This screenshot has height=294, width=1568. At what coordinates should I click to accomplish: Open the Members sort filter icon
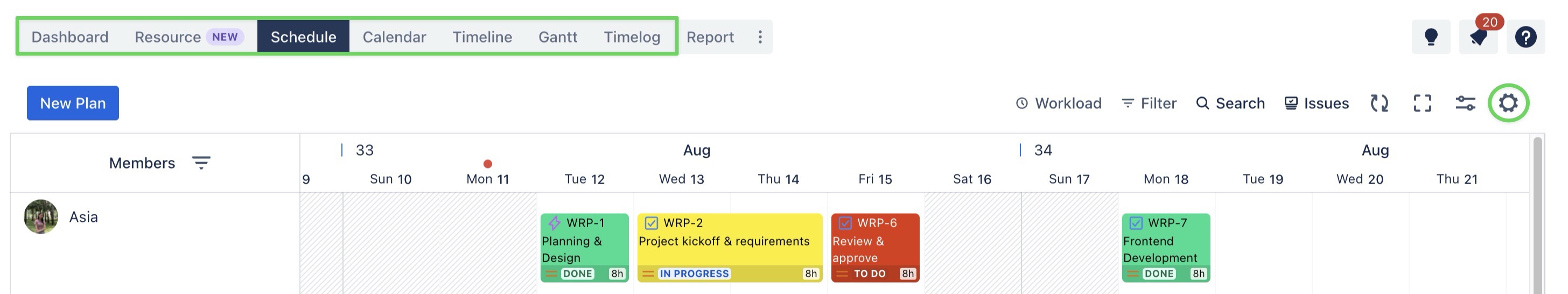pyautogui.click(x=201, y=163)
